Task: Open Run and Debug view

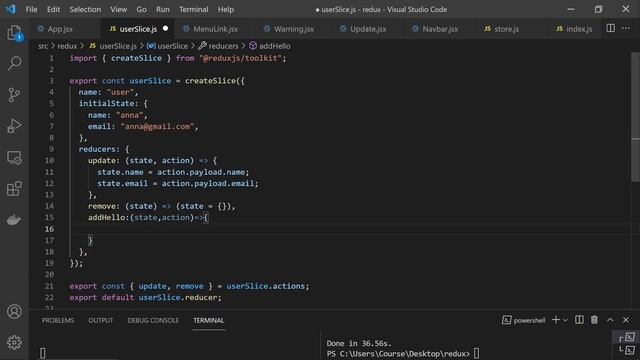Action: coord(14,126)
